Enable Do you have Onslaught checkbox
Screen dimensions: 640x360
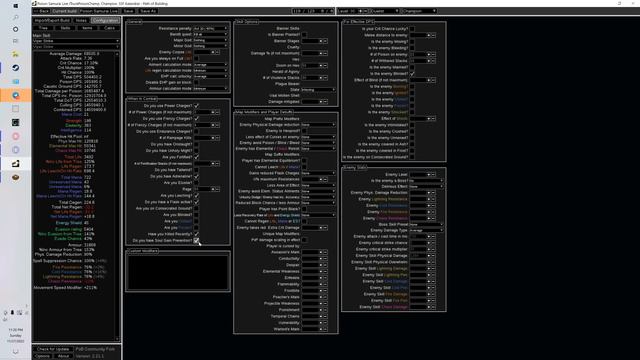click(196, 144)
